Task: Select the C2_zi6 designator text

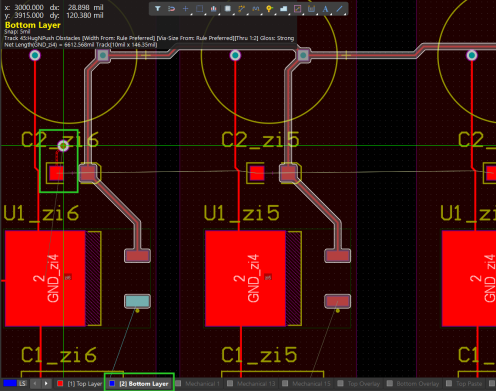Action: tap(60, 139)
